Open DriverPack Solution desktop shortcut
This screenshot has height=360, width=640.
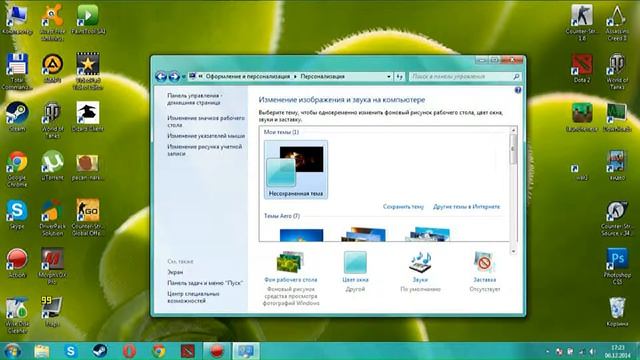pos(52,218)
